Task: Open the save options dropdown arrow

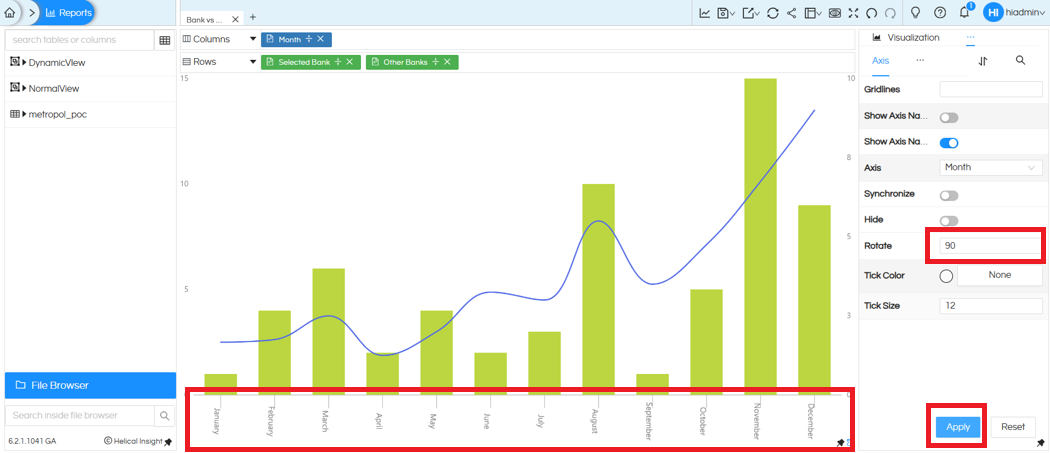Action: [x=733, y=13]
